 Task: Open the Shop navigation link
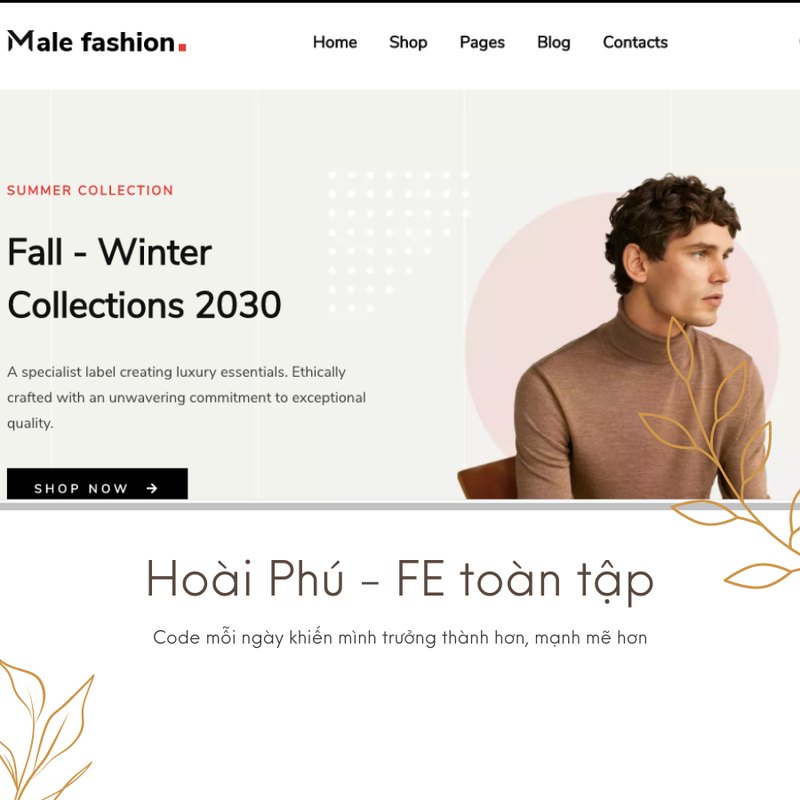point(408,42)
